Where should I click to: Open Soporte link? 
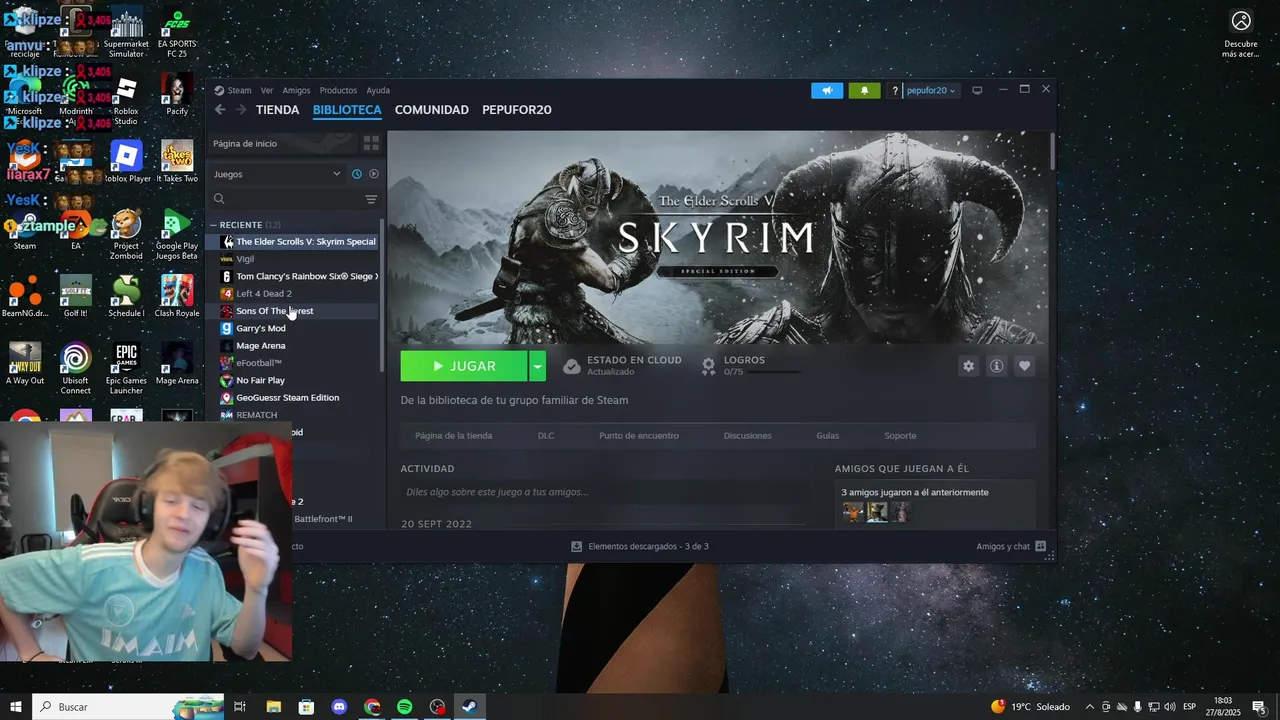pos(900,436)
